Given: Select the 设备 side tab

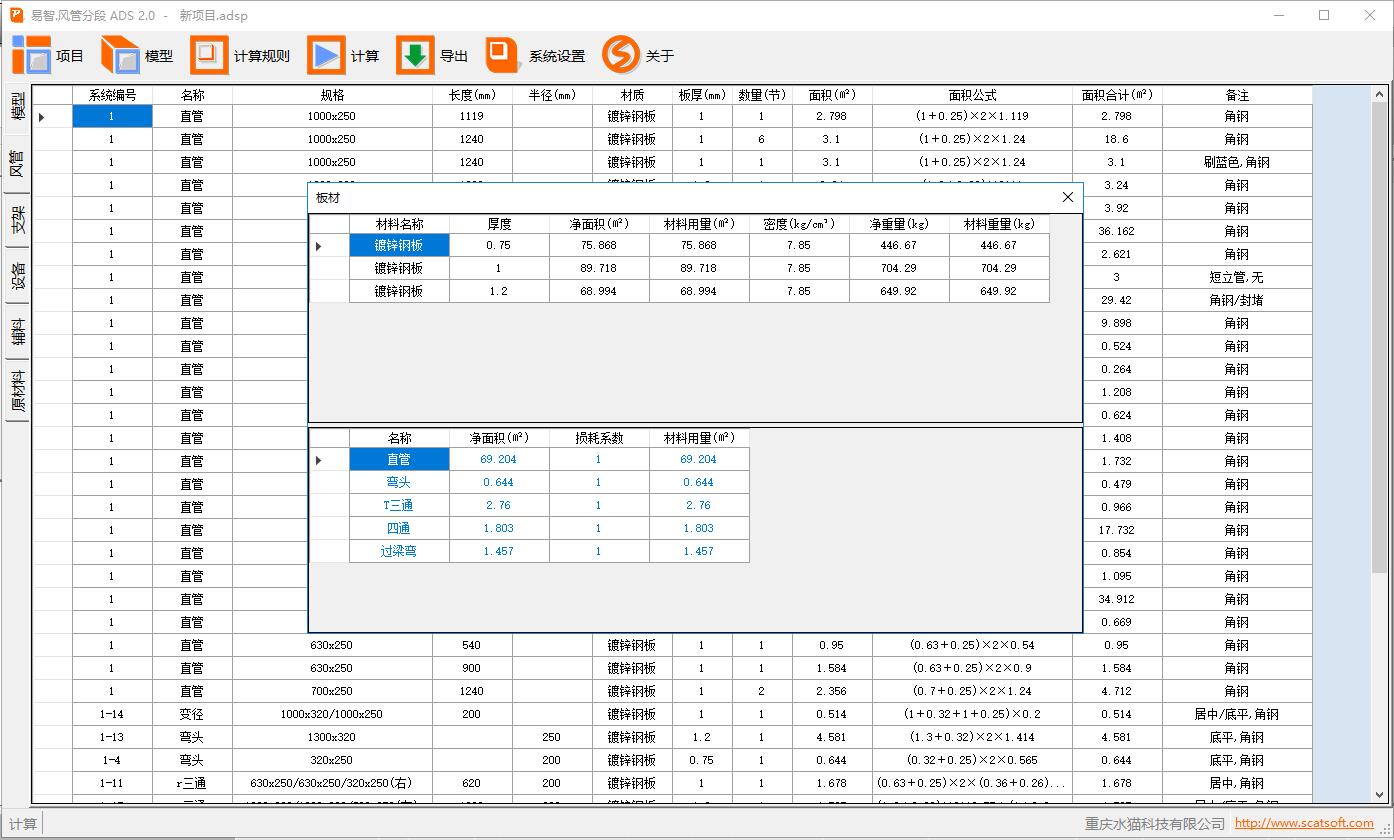Looking at the screenshot, I should pyautogui.click(x=17, y=275).
